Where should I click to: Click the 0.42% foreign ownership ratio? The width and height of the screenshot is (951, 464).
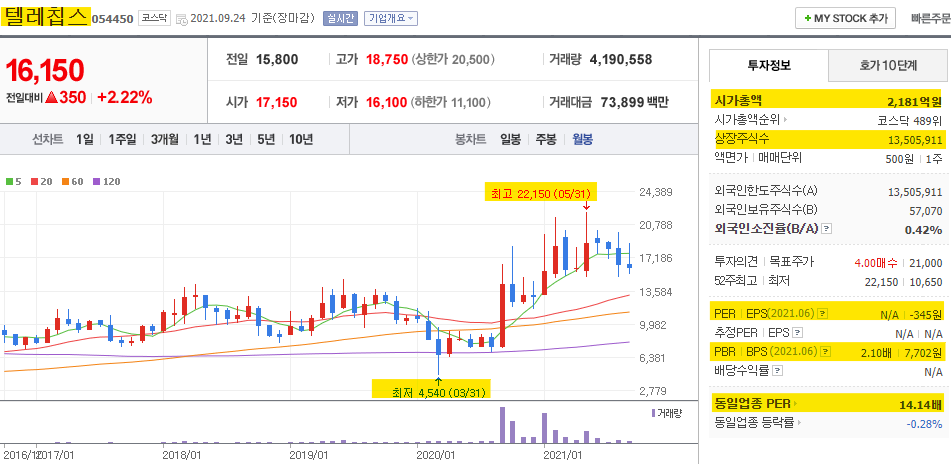click(x=923, y=230)
